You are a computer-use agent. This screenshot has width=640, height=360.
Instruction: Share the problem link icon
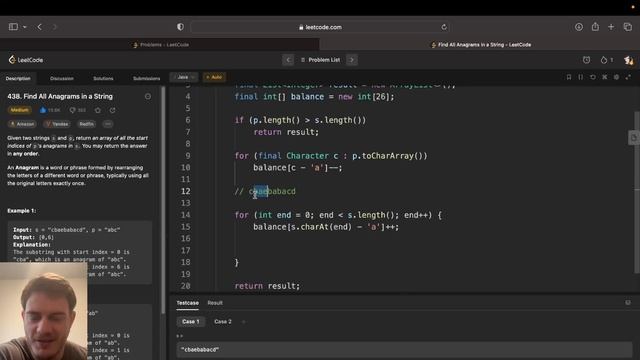112,110
